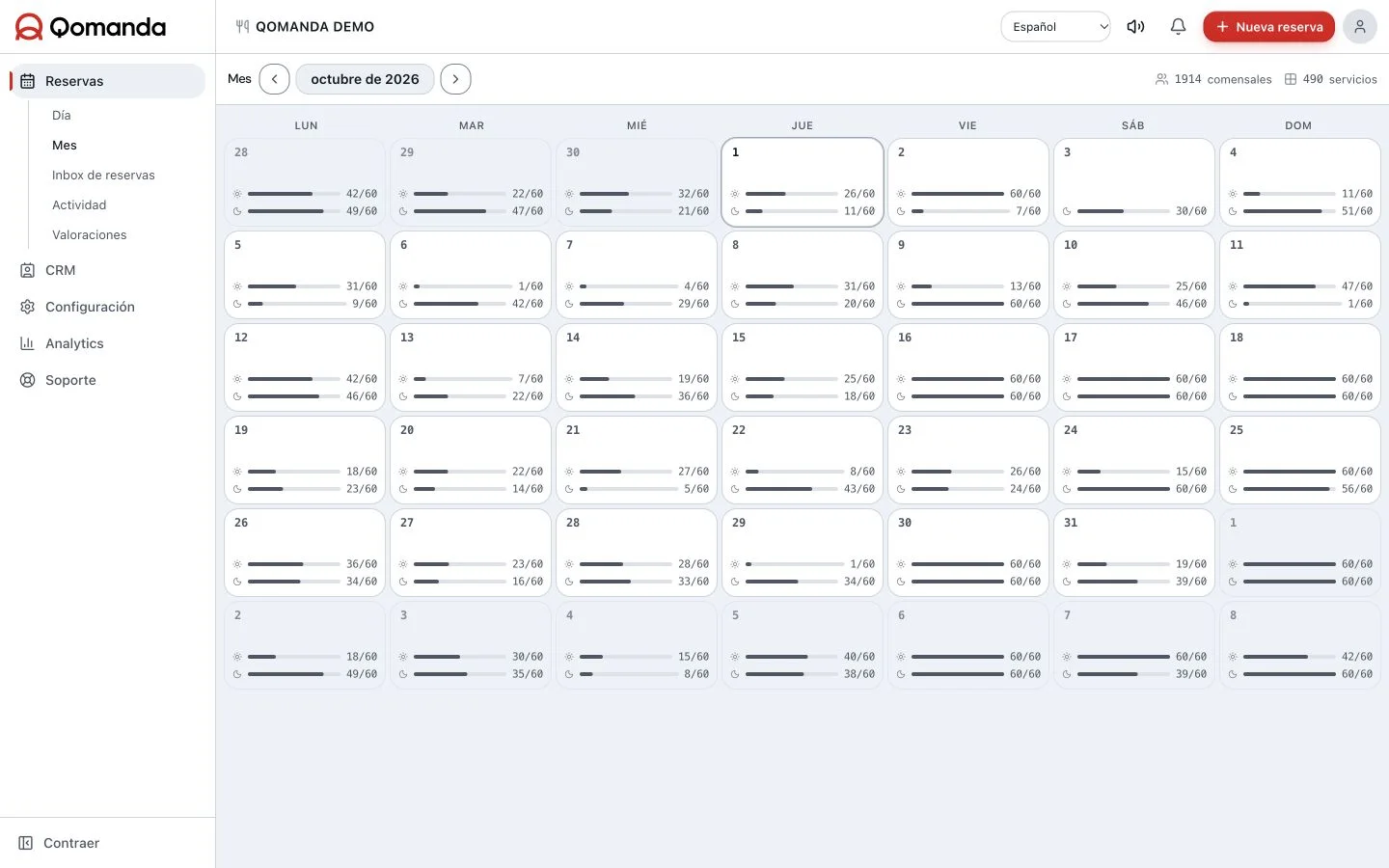Select Mes view in sidebar

click(65, 145)
